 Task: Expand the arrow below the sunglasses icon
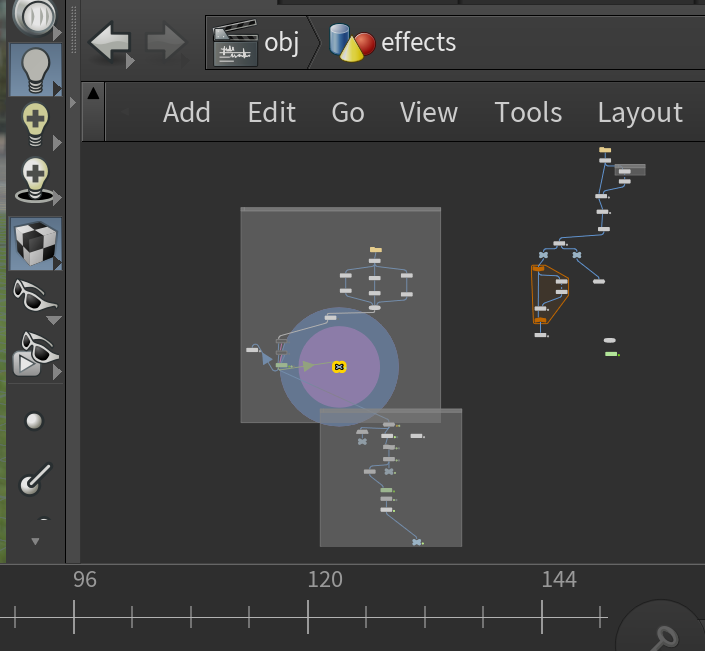point(54,320)
